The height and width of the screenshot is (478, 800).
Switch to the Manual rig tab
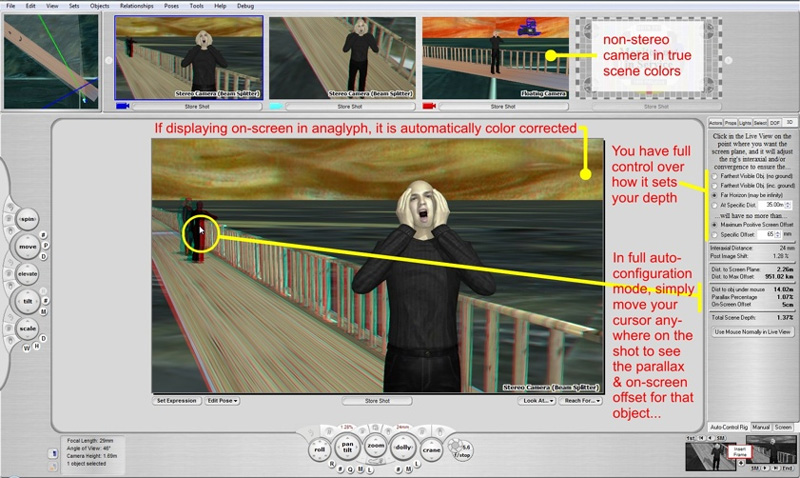tap(761, 427)
